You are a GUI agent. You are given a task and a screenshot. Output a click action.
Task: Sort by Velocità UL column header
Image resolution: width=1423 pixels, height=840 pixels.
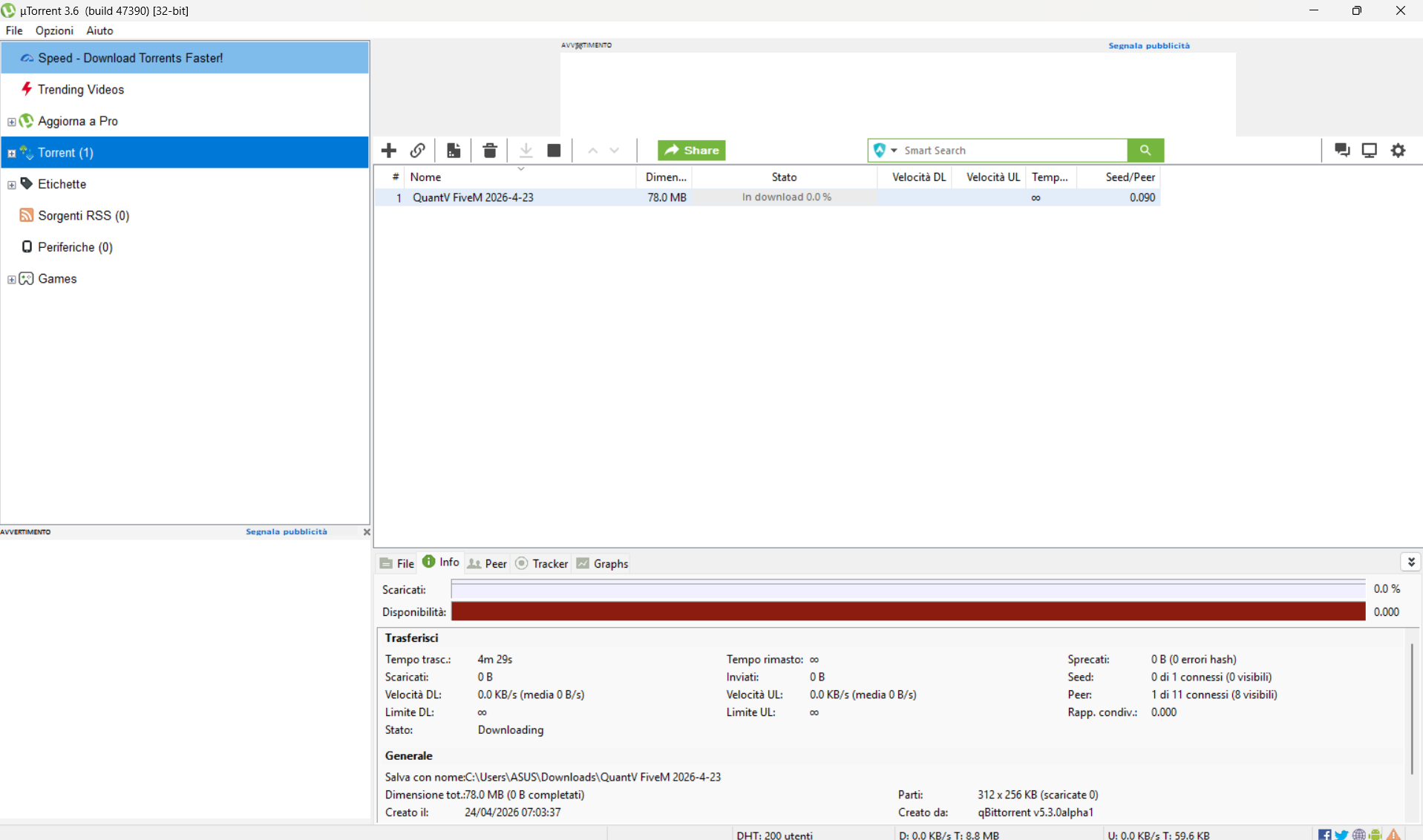tap(989, 177)
